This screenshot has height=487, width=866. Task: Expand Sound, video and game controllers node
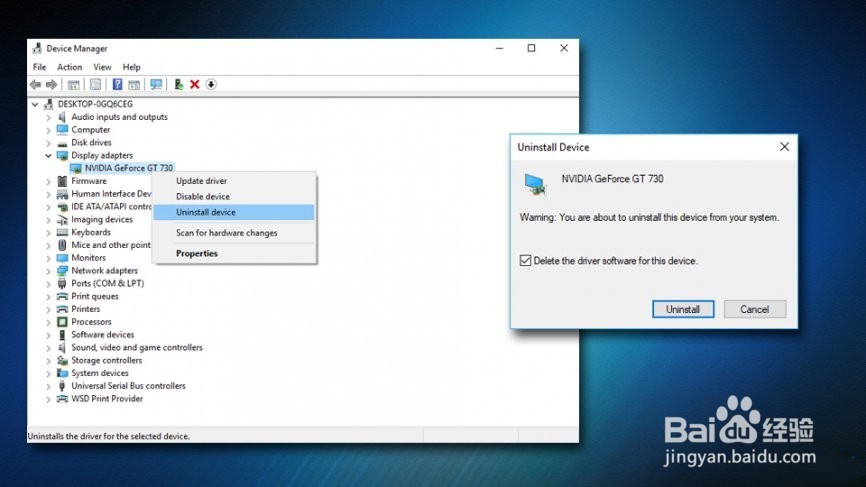click(x=49, y=348)
